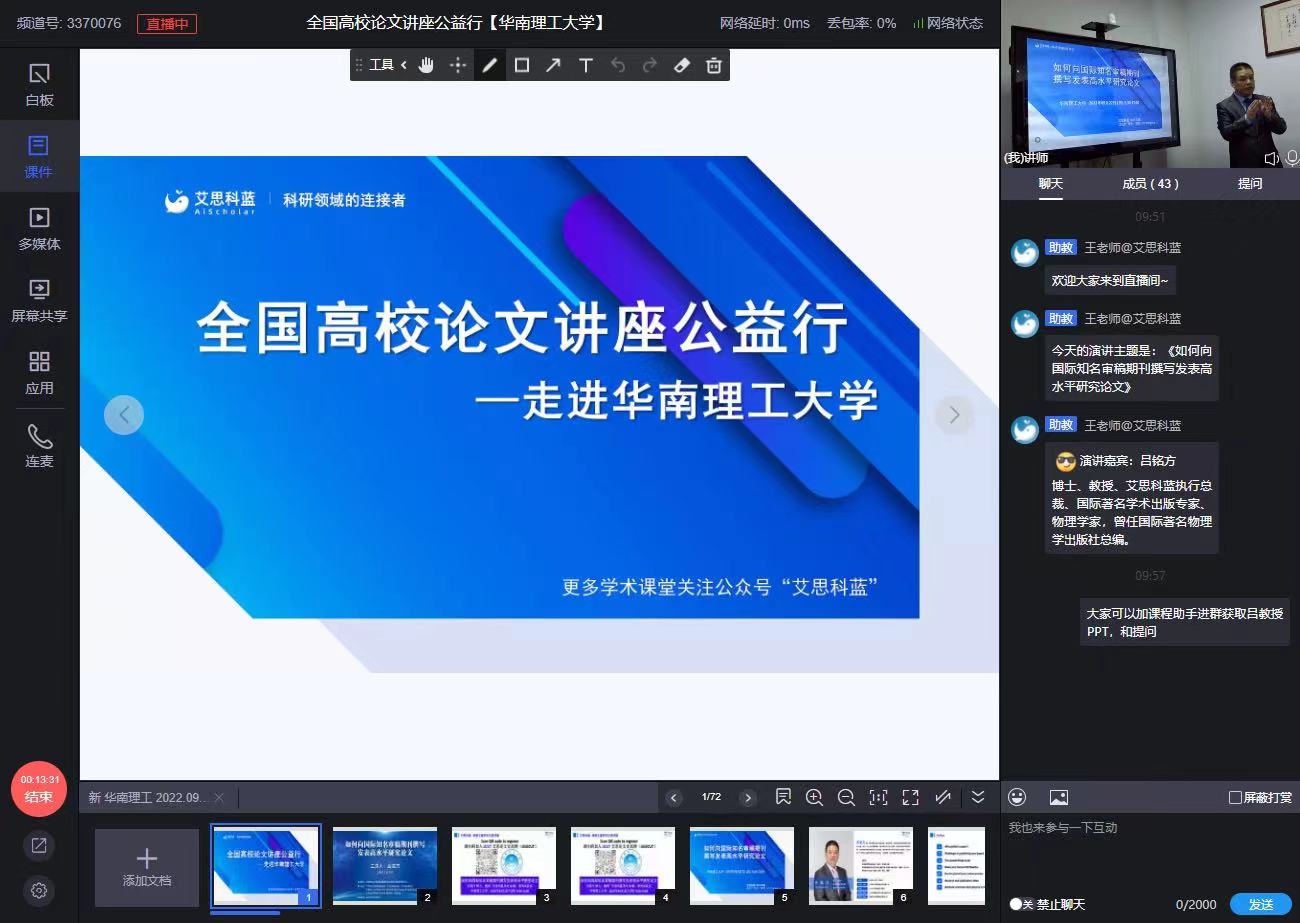1300x923 pixels.
Task: Go to next slide with right arrow on slide
Action: (x=954, y=414)
